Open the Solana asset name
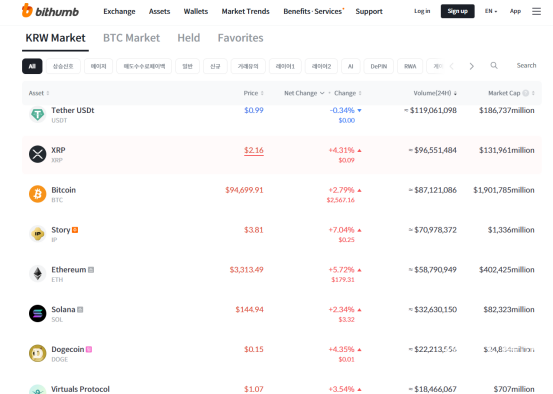Viewport: 553px width, 394px height. [x=63, y=310]
